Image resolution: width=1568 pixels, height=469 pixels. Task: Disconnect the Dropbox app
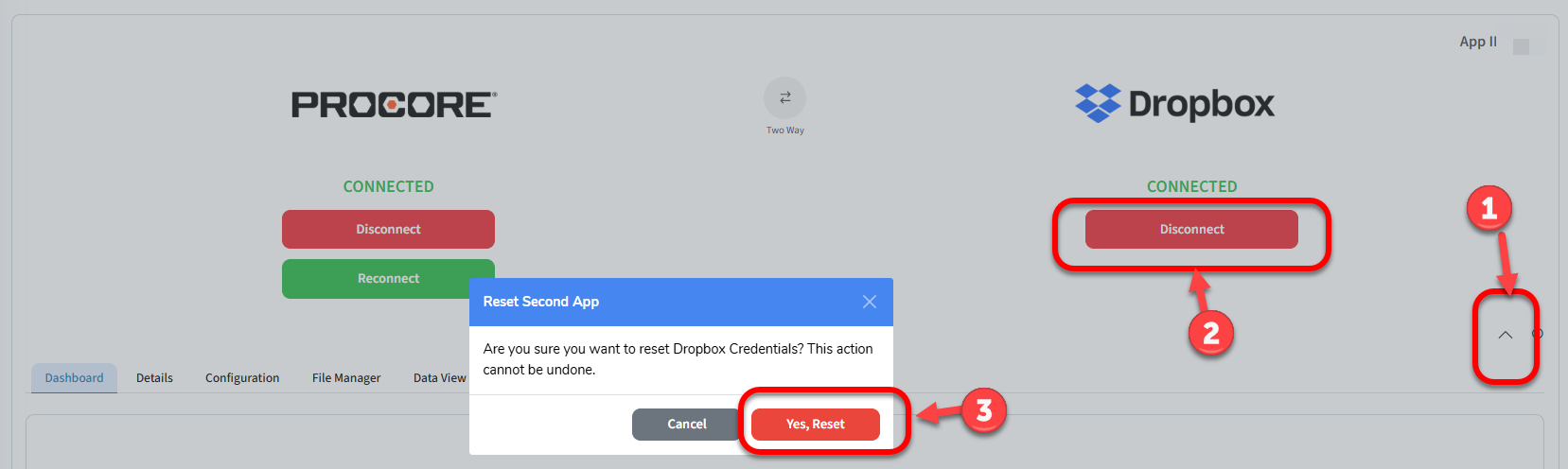click(x=1191, y=230)
